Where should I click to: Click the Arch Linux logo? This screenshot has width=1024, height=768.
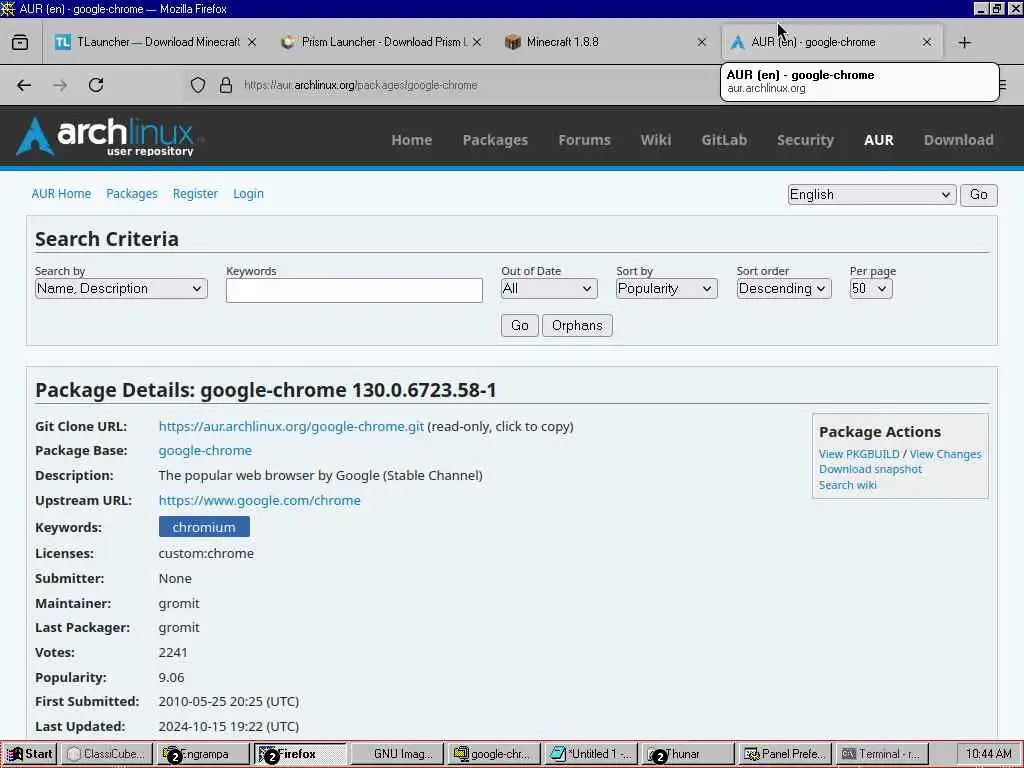[x=106, y=136]
